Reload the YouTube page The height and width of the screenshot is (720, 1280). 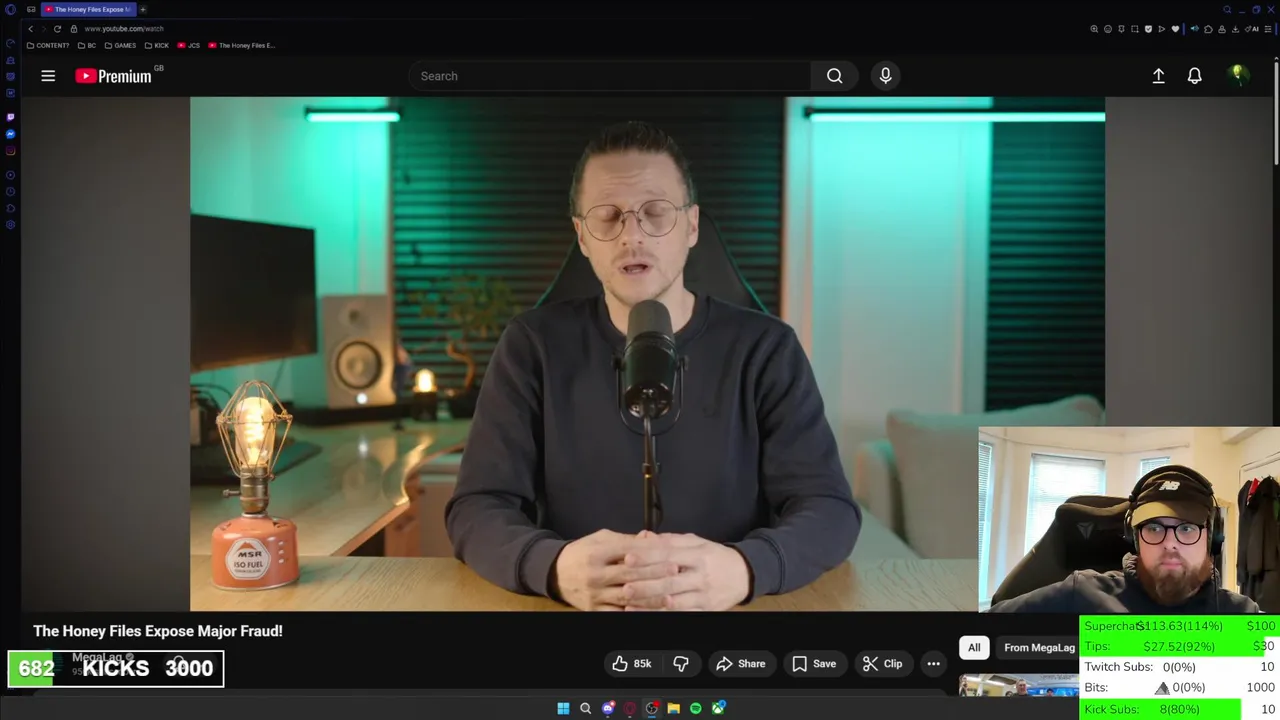(57, 29)
